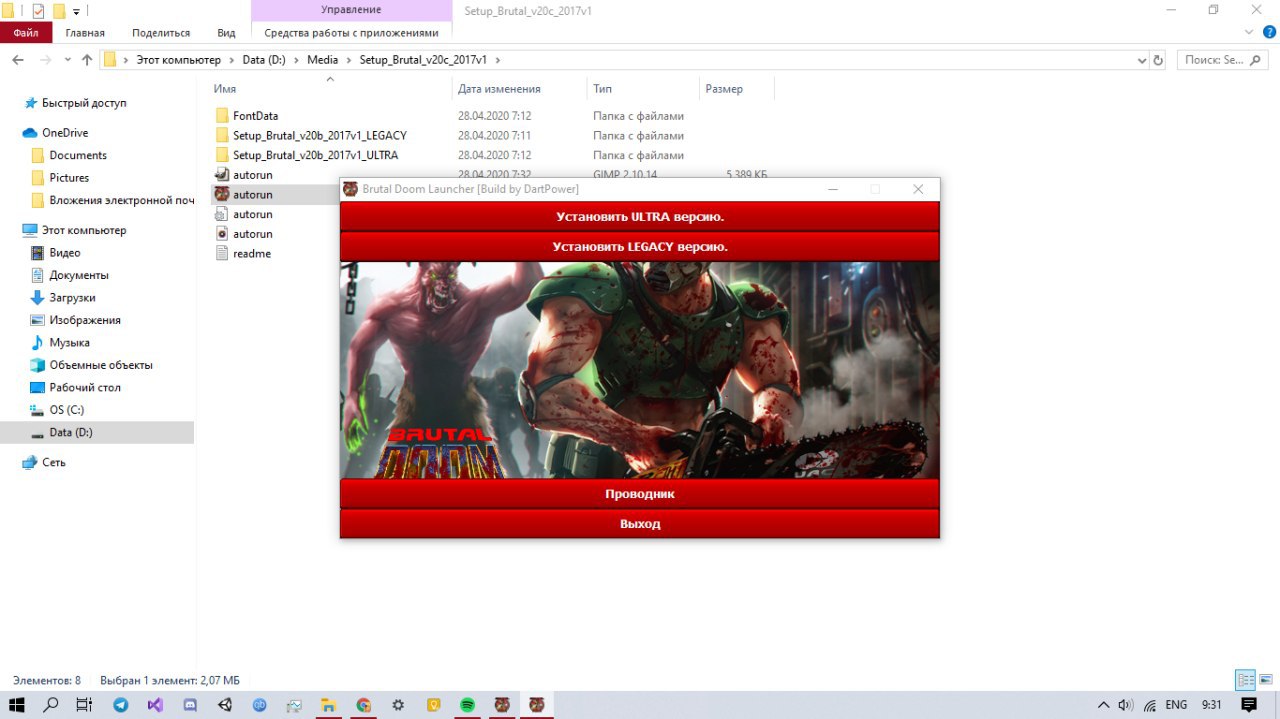Select autorun application with Doom icon
This screenshot has width=1280, height=719.
252,194
